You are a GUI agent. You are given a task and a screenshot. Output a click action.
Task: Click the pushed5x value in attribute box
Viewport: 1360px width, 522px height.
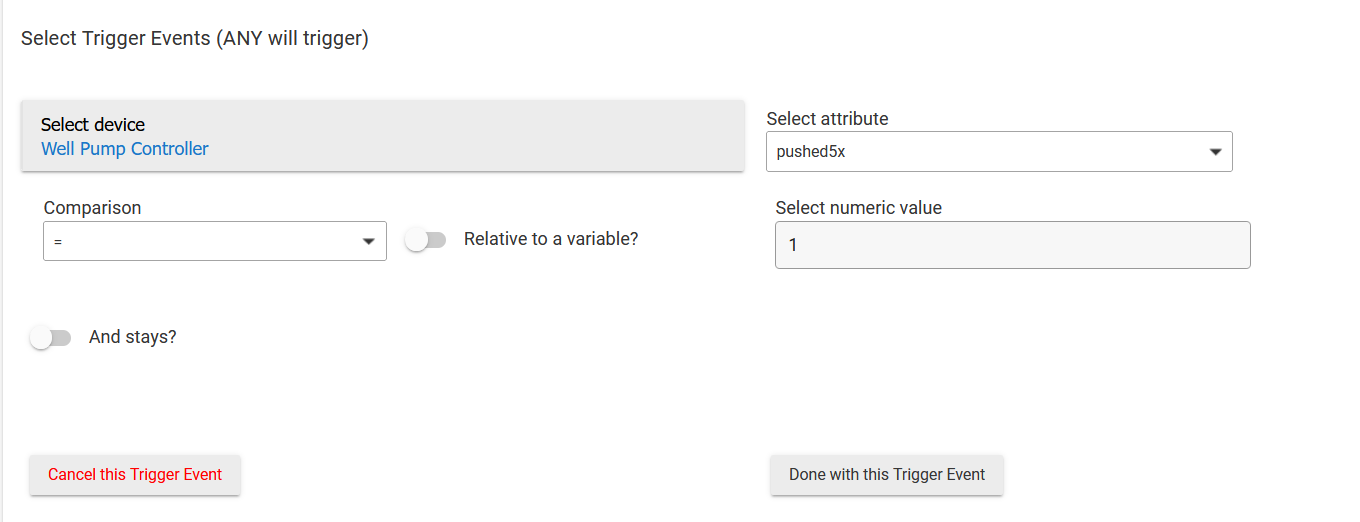tap(811, 152)
